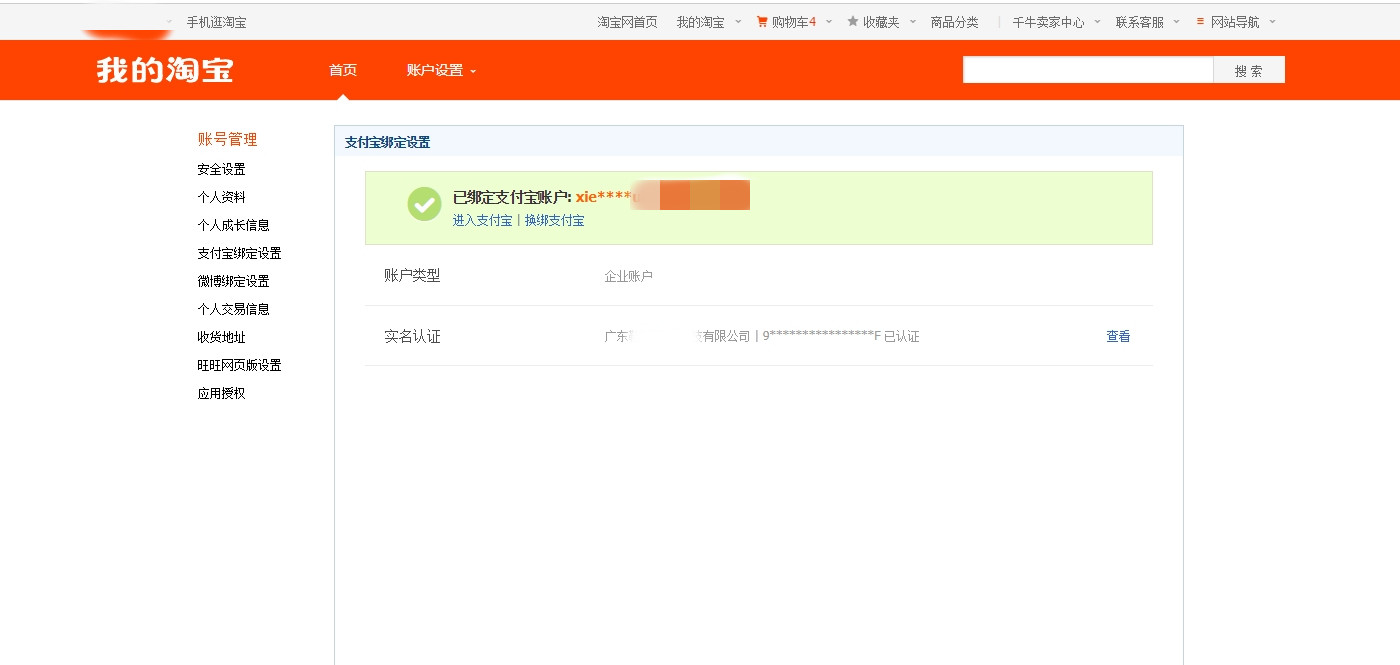Viewport: 1400px width, 665px height.
Task: Click the 账户类型 label
Action: click(412, 275)
